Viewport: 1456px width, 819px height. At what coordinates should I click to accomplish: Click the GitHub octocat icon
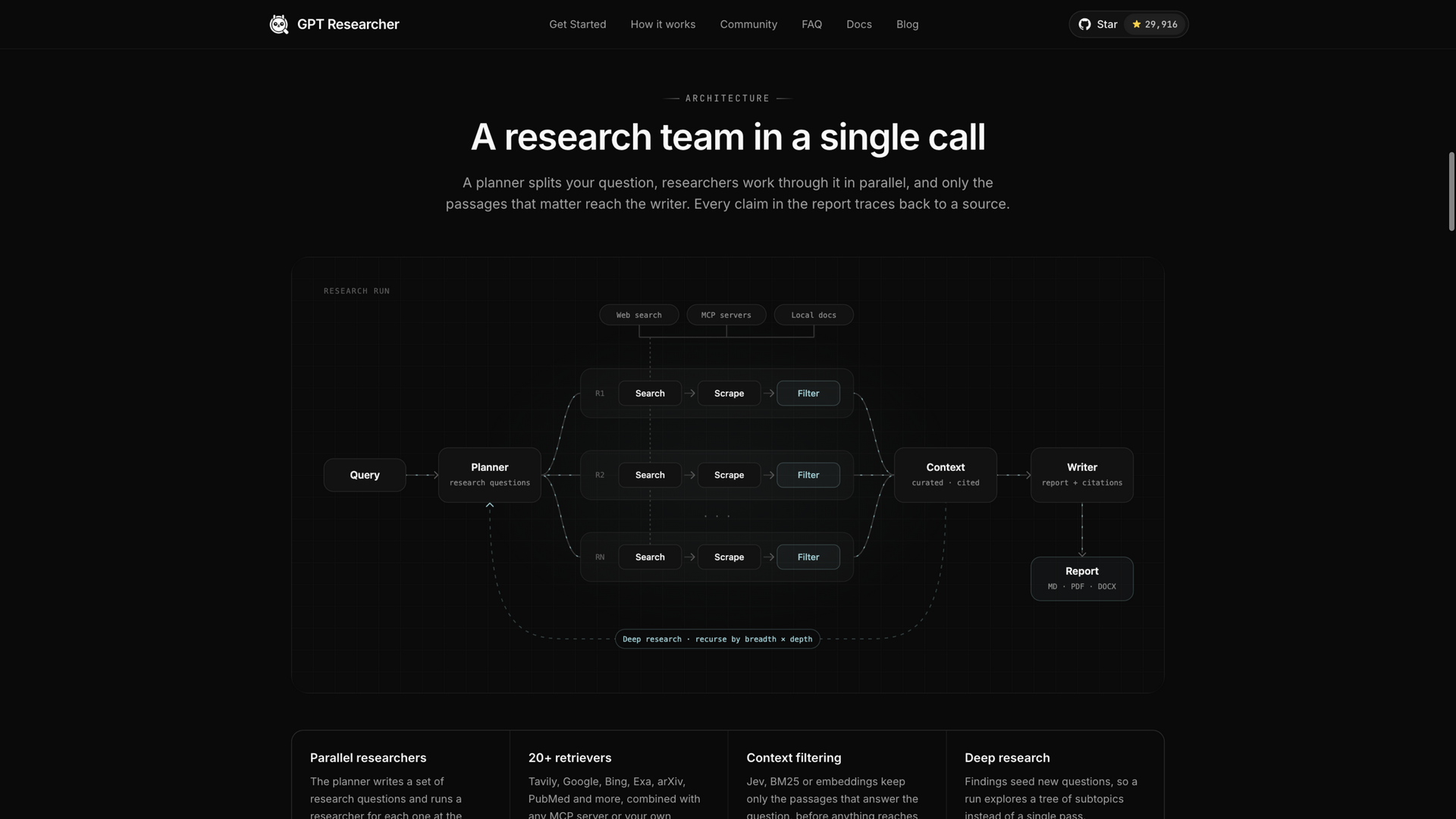(1084, 24)
